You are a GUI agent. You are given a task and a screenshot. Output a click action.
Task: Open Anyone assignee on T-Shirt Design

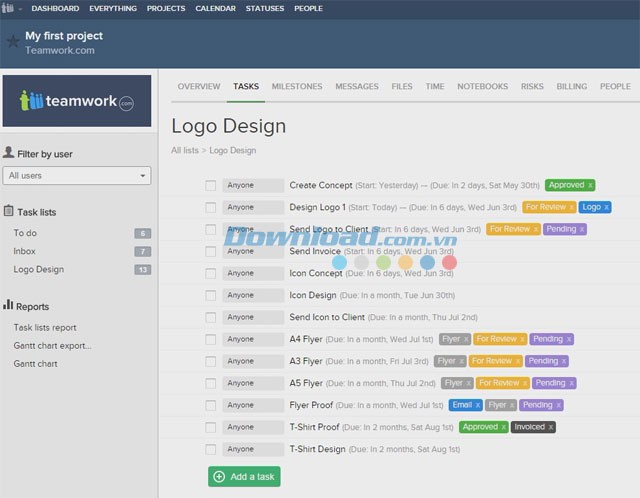pyautogui.click(x=253, y=449)
